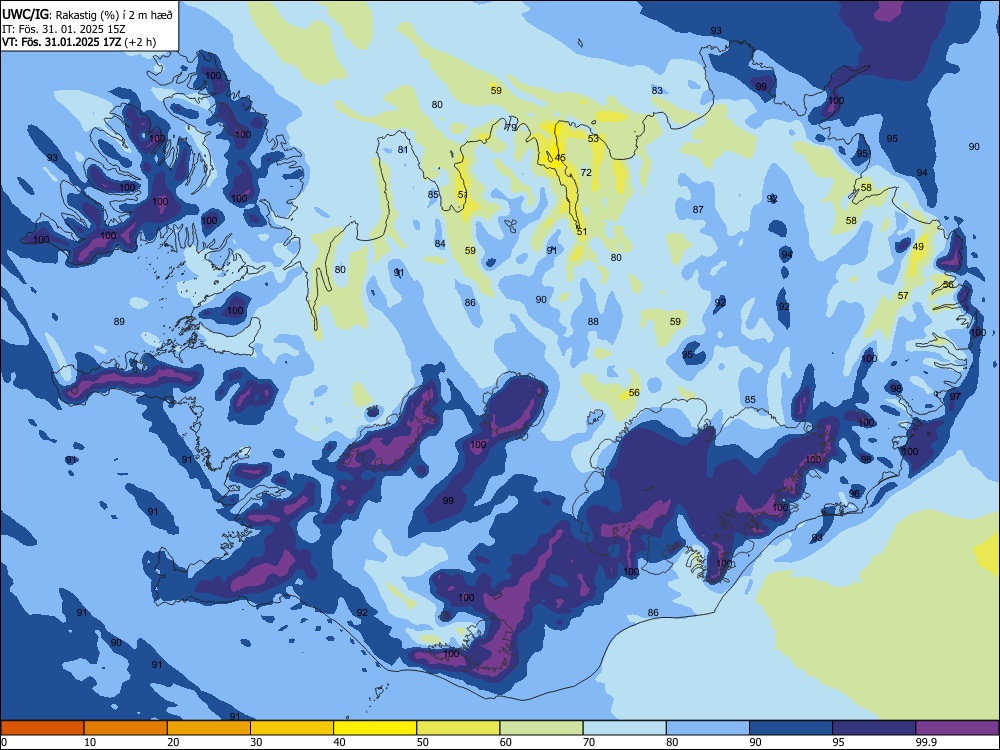
Task: Click the title text 'UWC/IG: Rakastig (%) í 2 m hæð'
Action: [87, 14]
